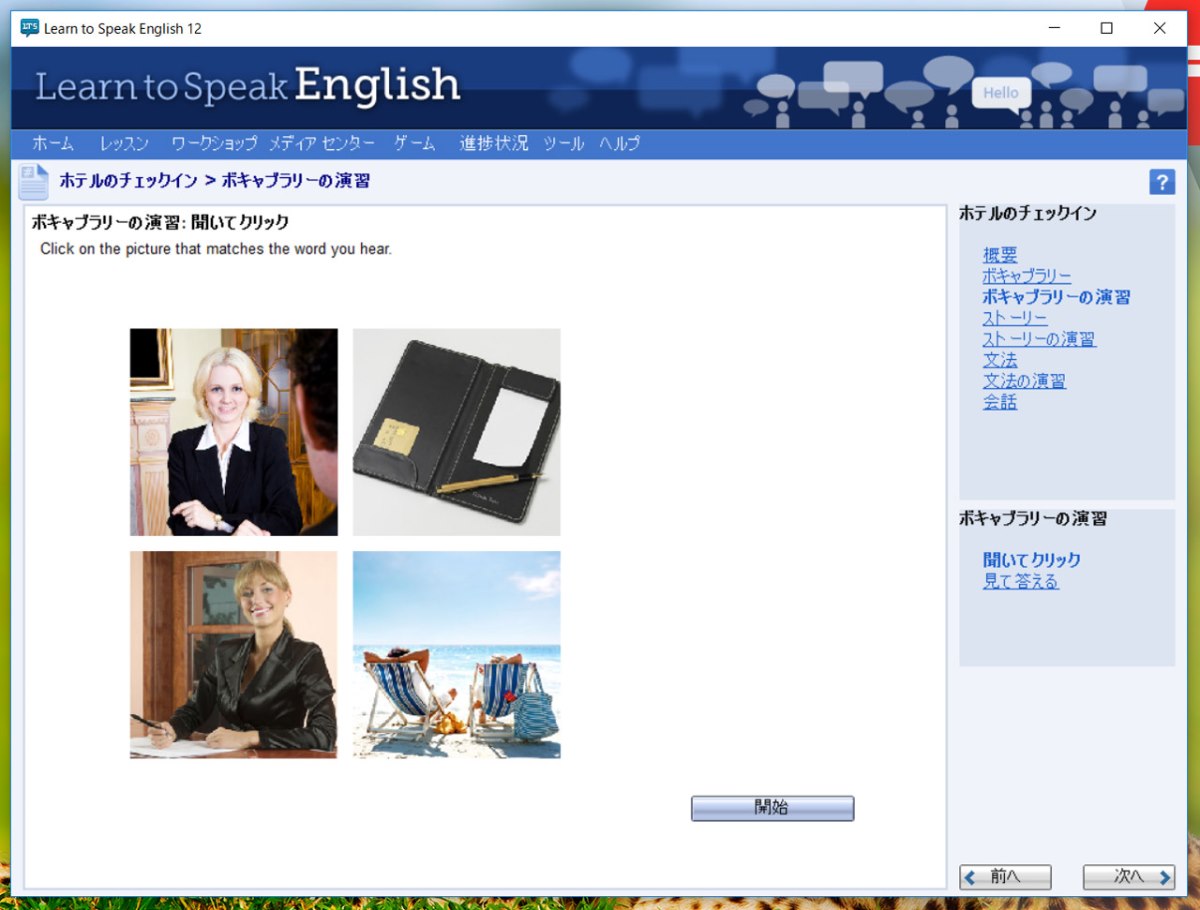Open the 進捗状況 menu
Image resolution: width=1200 pixels, height=910 pixels.
493,144
